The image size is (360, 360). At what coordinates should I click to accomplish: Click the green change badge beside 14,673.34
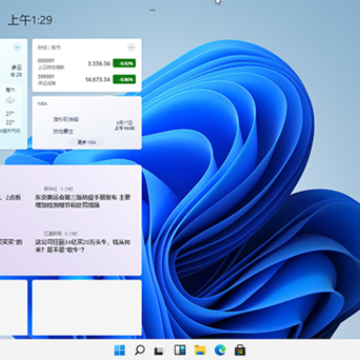pyautogui.click(x=124, y=79)
